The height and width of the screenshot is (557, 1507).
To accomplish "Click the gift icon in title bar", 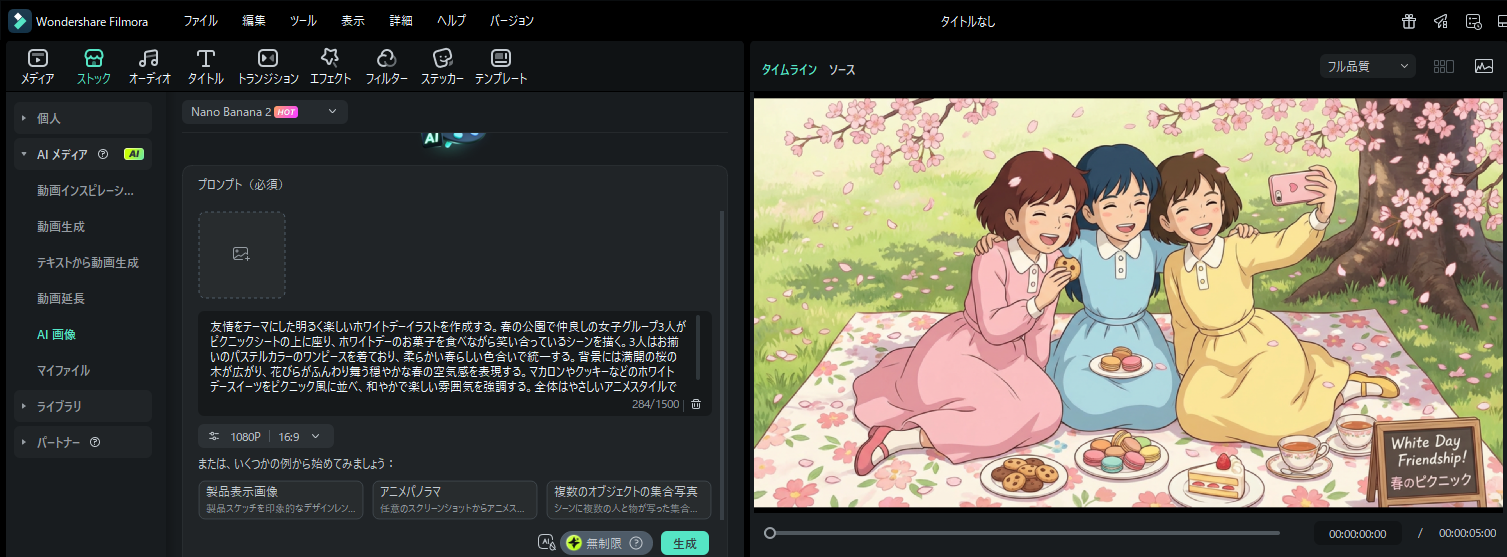I will point(1409,21).
